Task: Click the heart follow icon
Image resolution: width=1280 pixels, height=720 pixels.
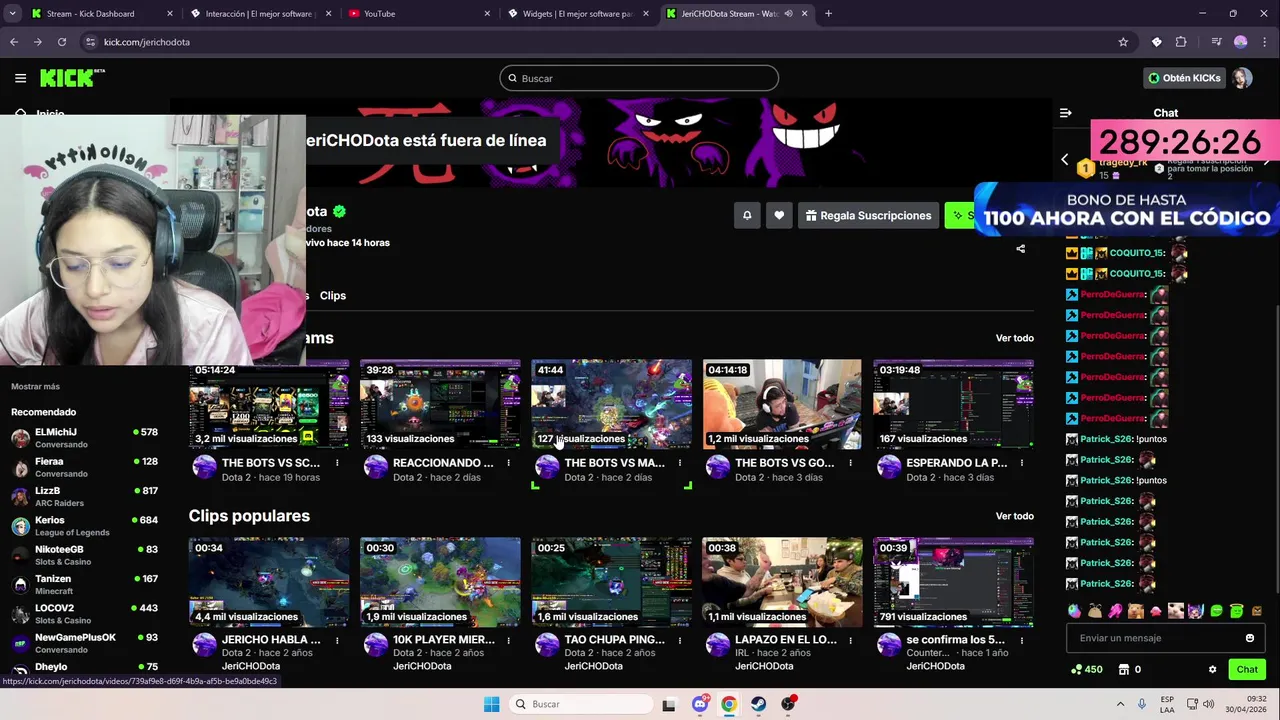Action: tap(779, 215)
